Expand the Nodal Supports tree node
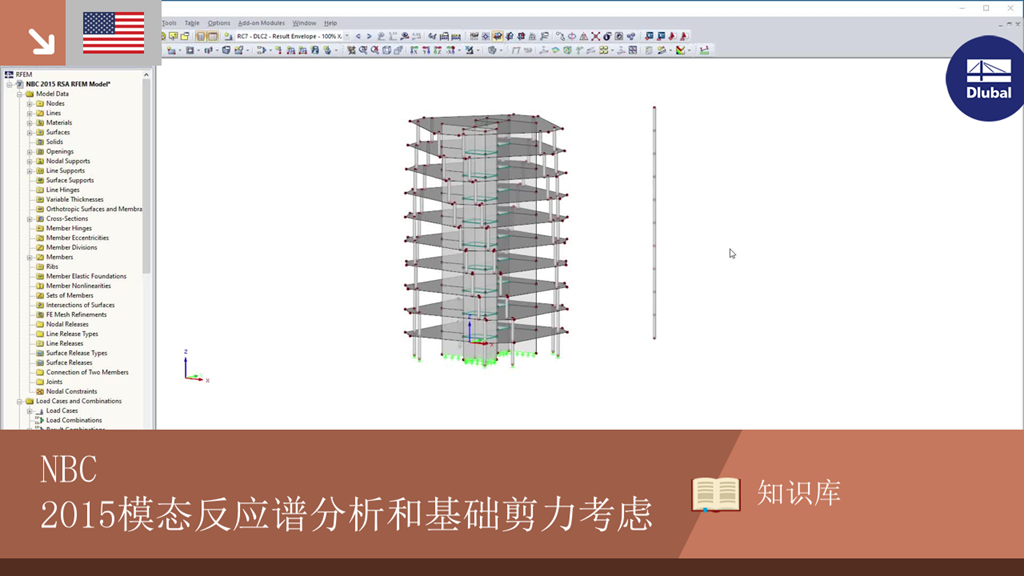 pos(29,161)
